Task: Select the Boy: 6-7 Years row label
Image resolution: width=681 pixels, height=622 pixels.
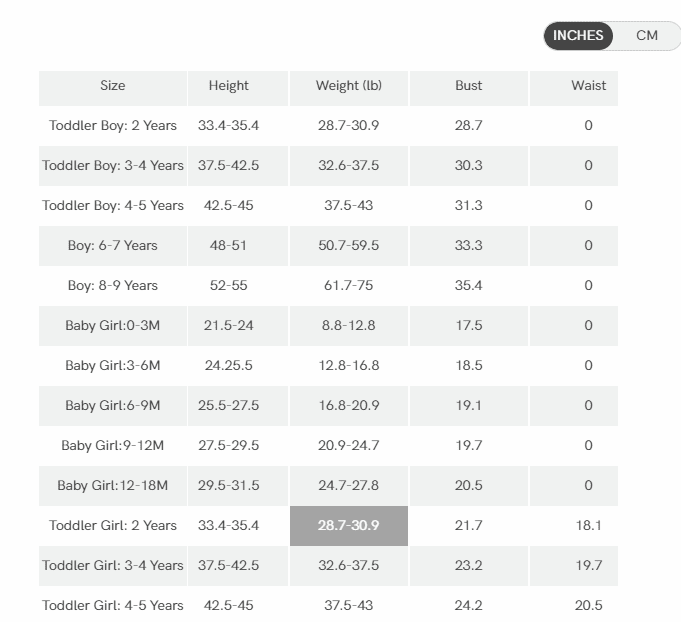Action: point(113,246)
